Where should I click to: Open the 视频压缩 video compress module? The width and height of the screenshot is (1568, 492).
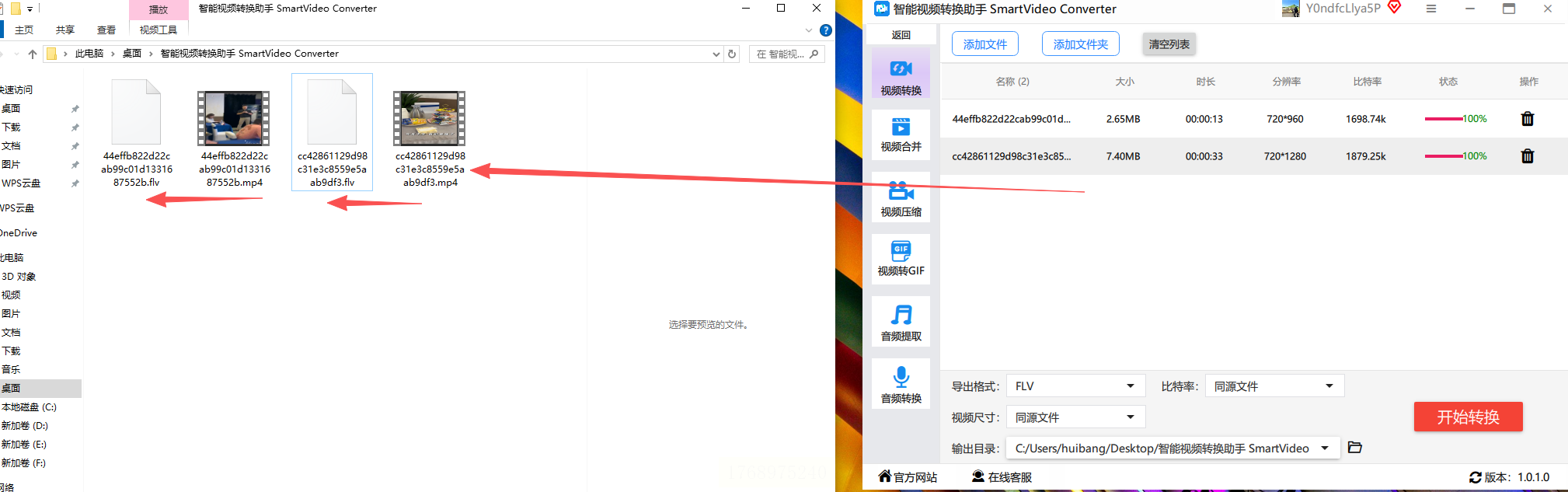(901, 198)
